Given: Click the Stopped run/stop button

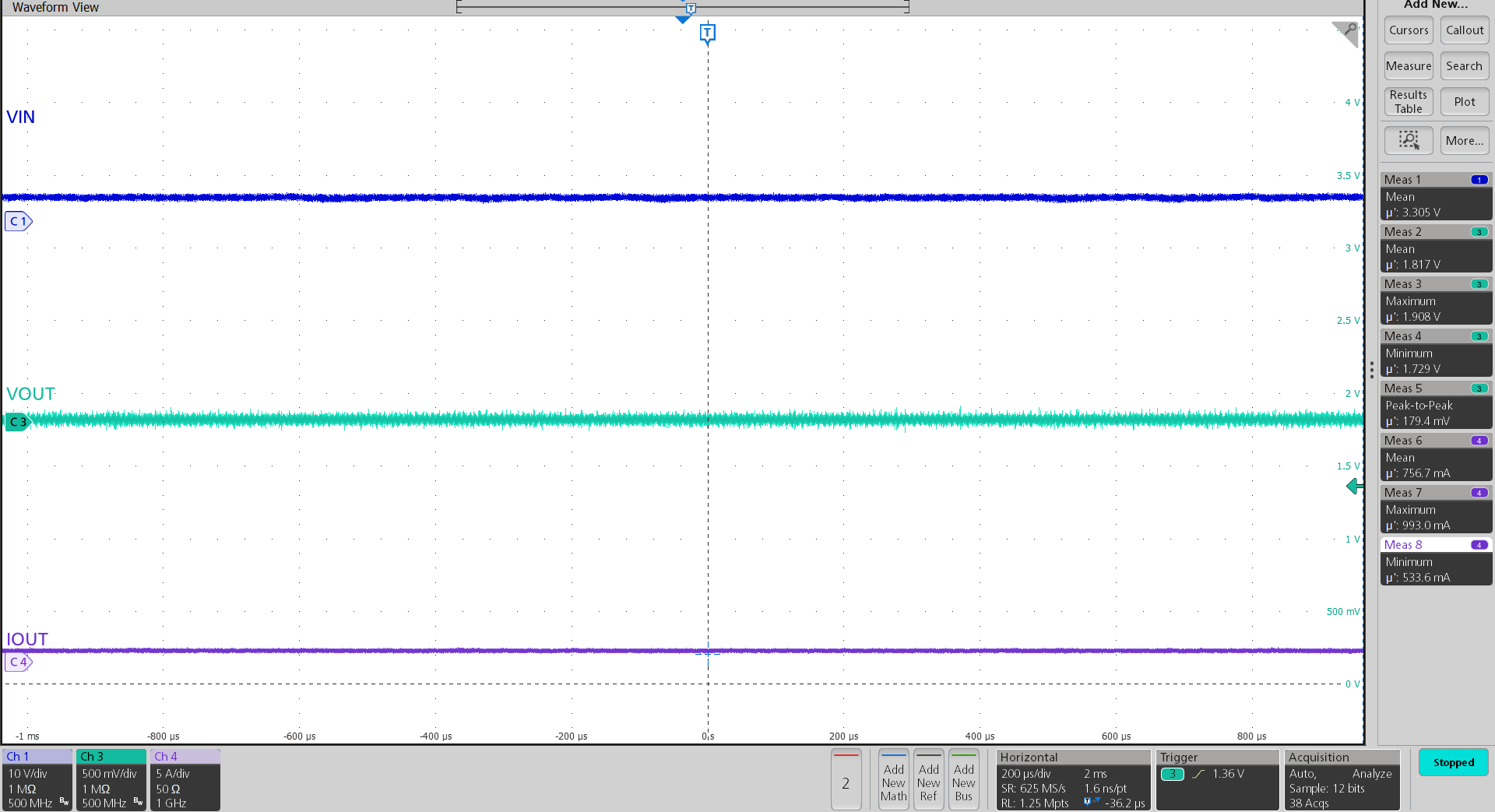Looking at the screenshot, I should point(1454,762).
